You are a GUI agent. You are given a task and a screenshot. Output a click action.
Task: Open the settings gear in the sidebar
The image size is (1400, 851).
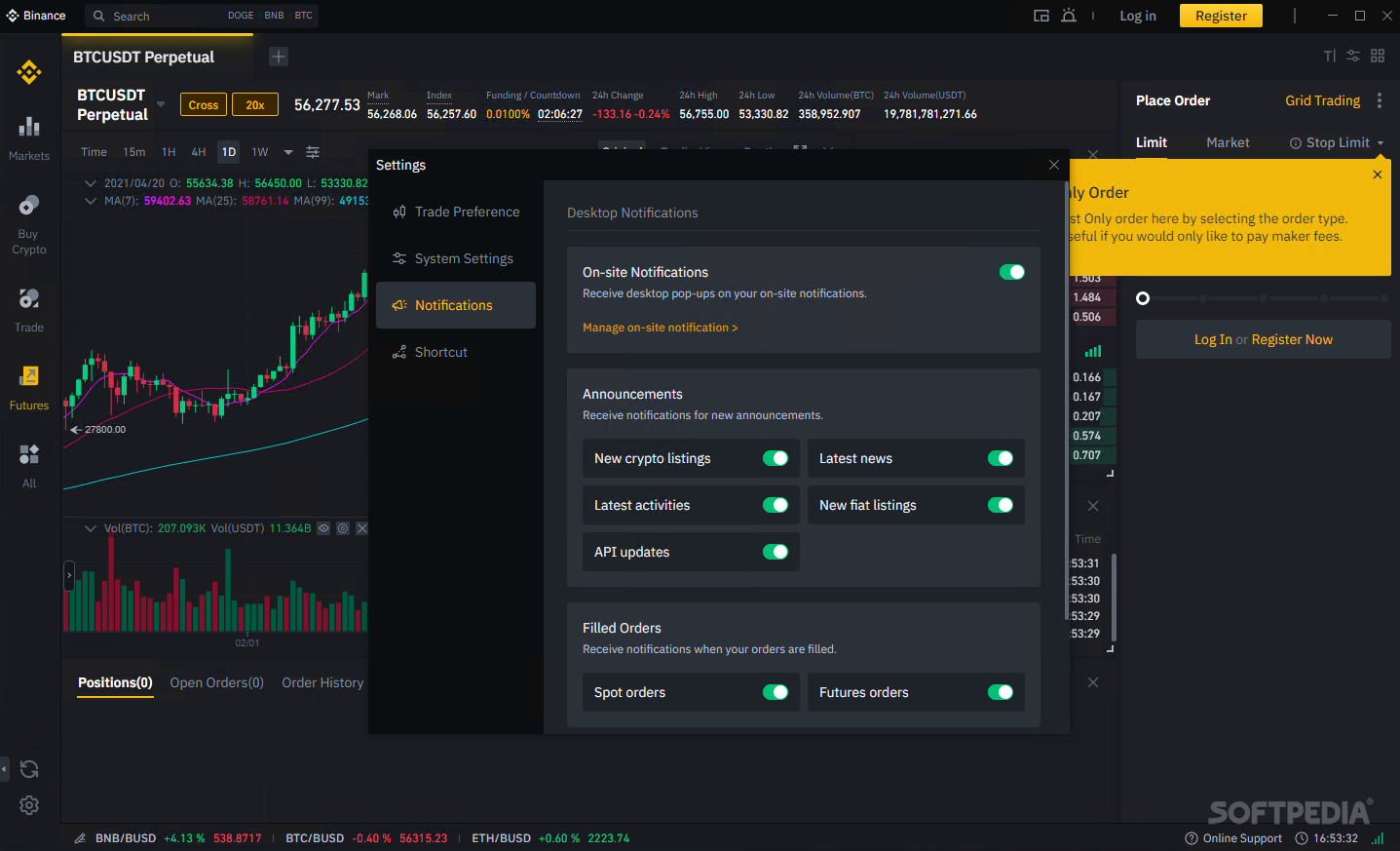point(29,805)
